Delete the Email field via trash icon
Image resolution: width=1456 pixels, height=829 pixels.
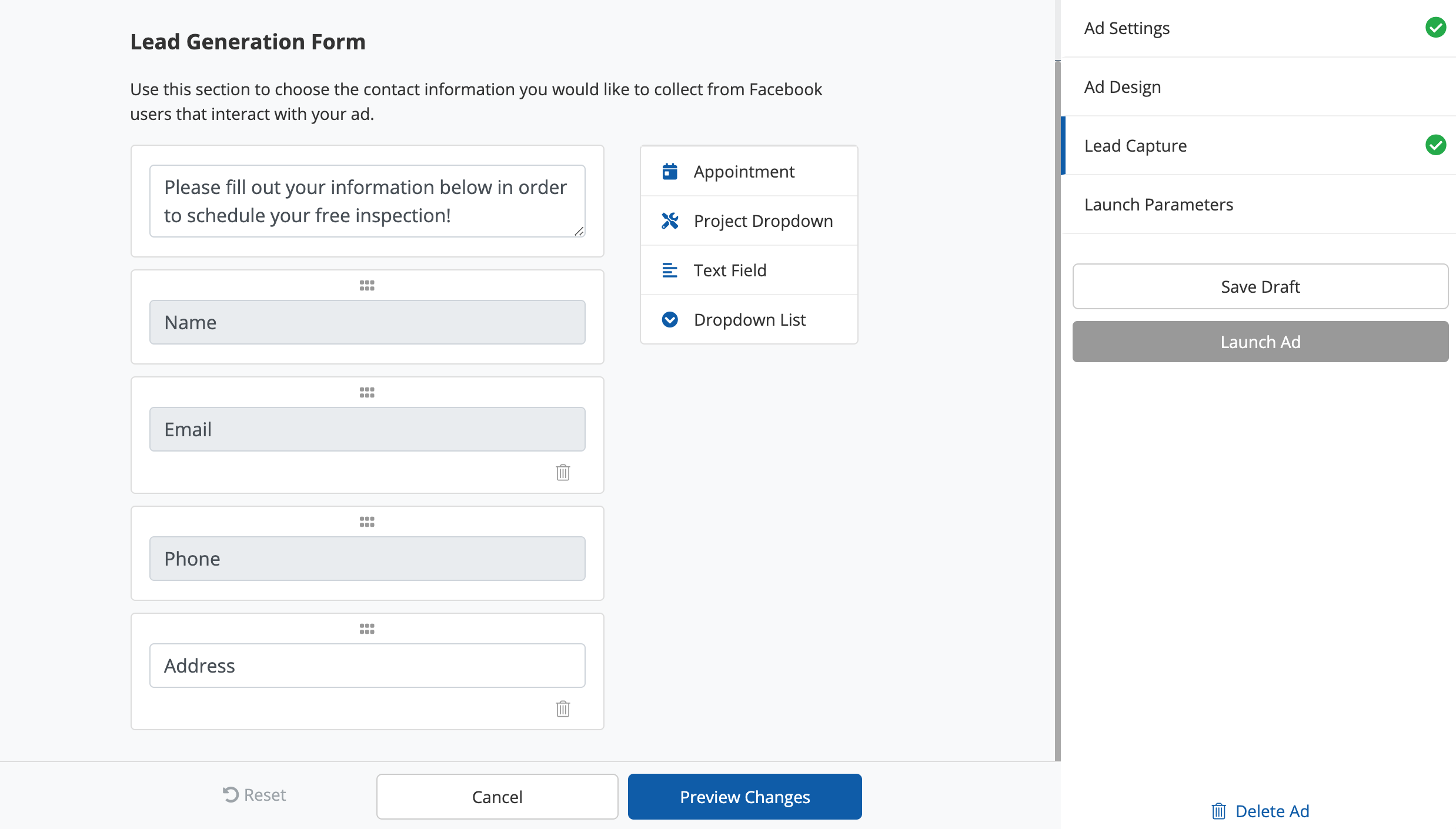tap(563, 472)
